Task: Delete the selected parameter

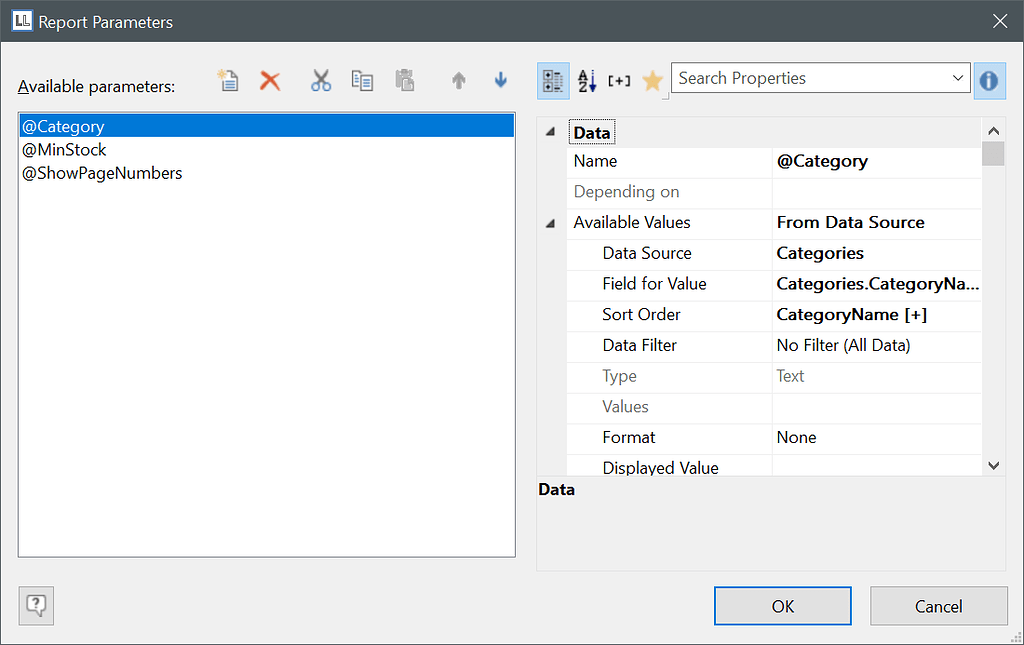Action: click(269, 80)
